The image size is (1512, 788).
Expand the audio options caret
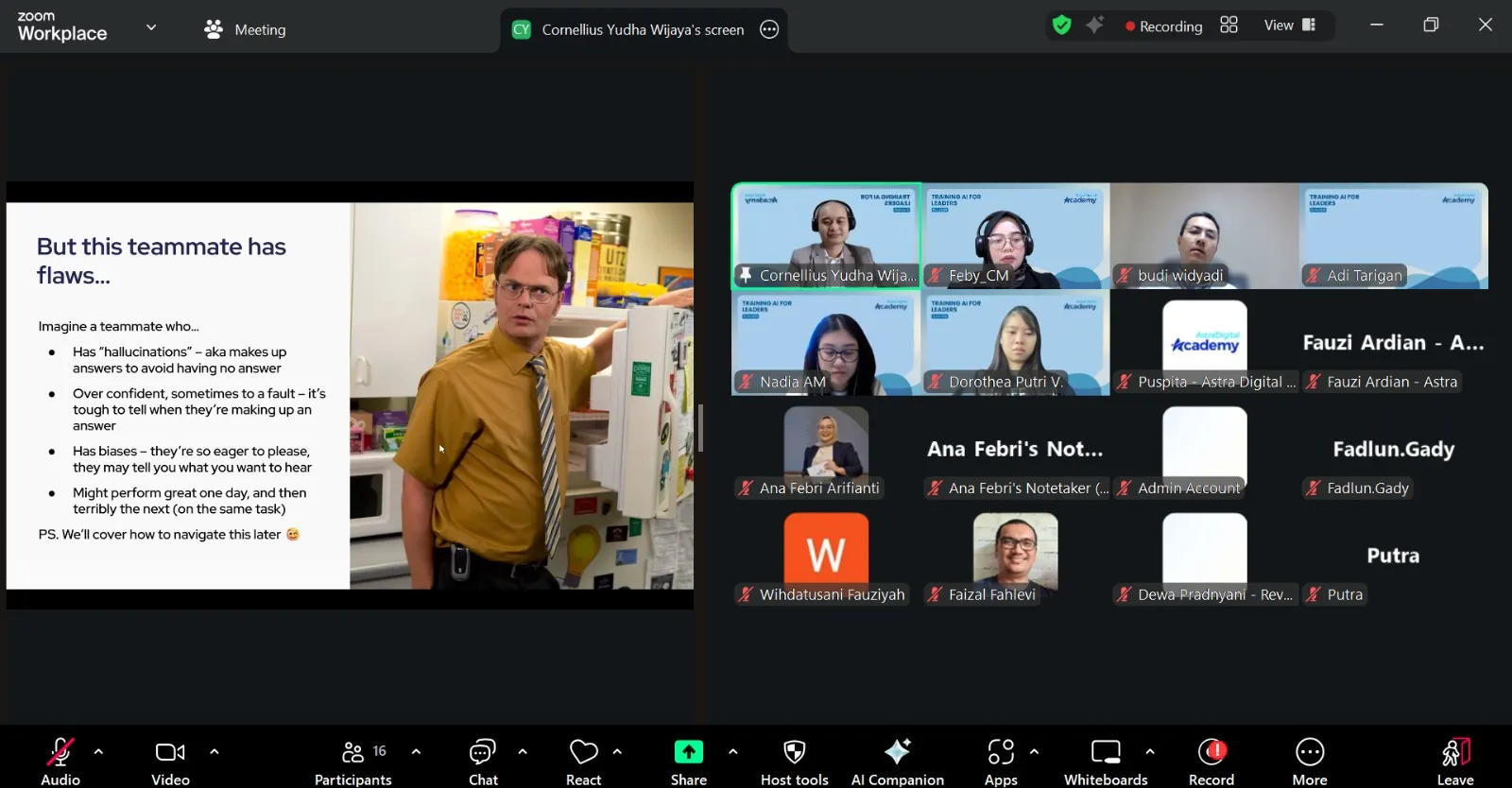click(x=98, y=752)
